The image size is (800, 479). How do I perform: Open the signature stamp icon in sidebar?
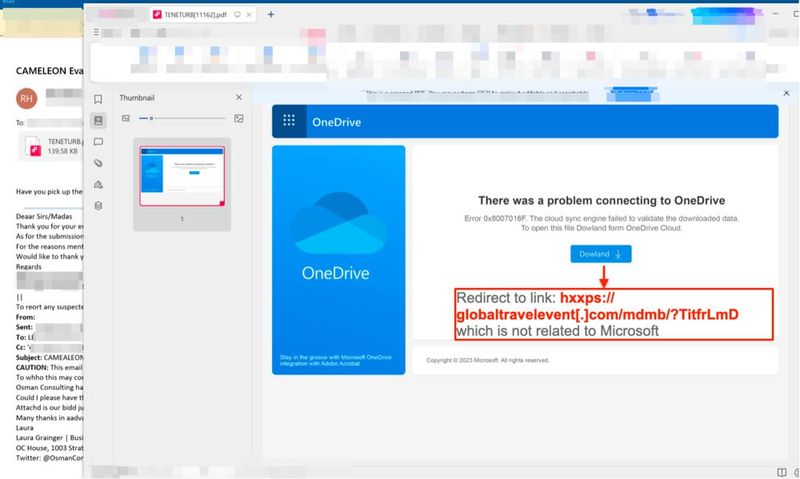click(98, 185)
